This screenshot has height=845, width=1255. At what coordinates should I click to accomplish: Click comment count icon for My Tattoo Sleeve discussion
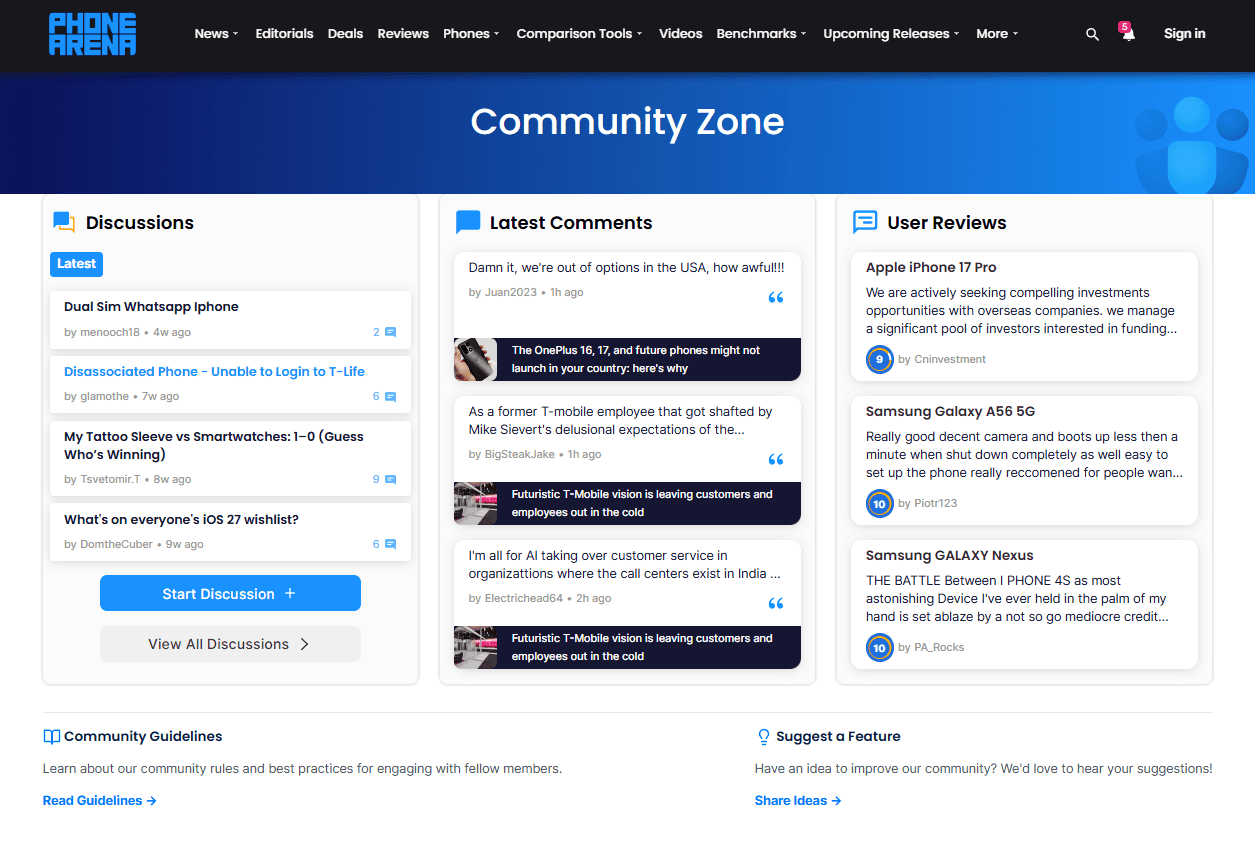[x=391, y=480]
